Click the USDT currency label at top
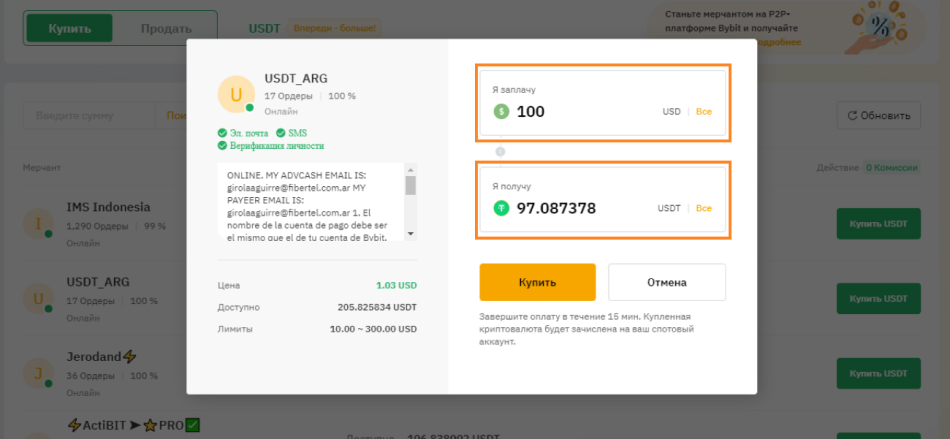This screenshot has height=439, width=950. pos(264,28)
